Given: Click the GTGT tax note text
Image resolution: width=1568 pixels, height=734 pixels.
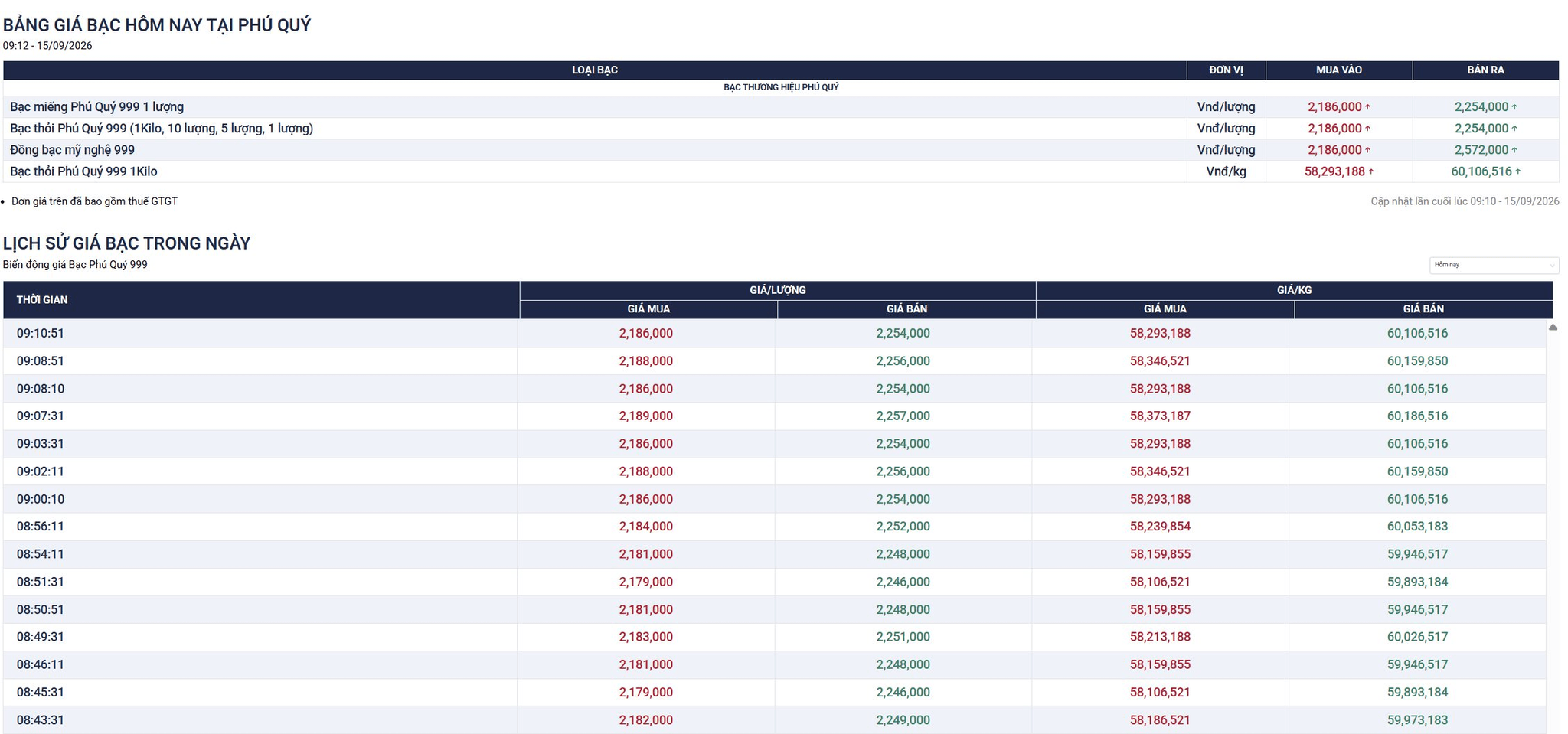Looking at the screenshot, I should (x=94, y=201).
